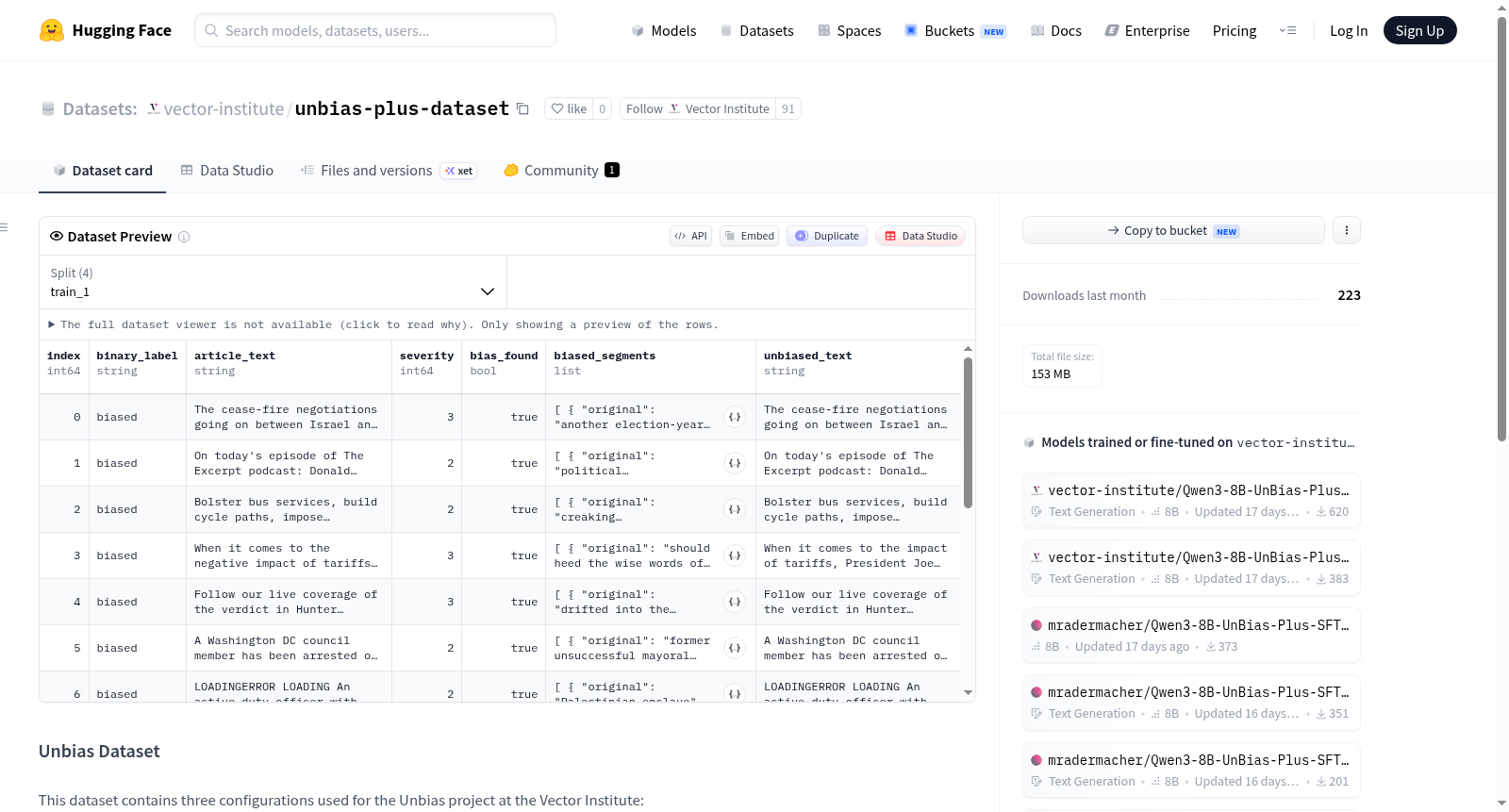Click the Vector Institute logo before dataset name
The width and height of the screenshot is (1509, 812).
[x=154, y=108]
